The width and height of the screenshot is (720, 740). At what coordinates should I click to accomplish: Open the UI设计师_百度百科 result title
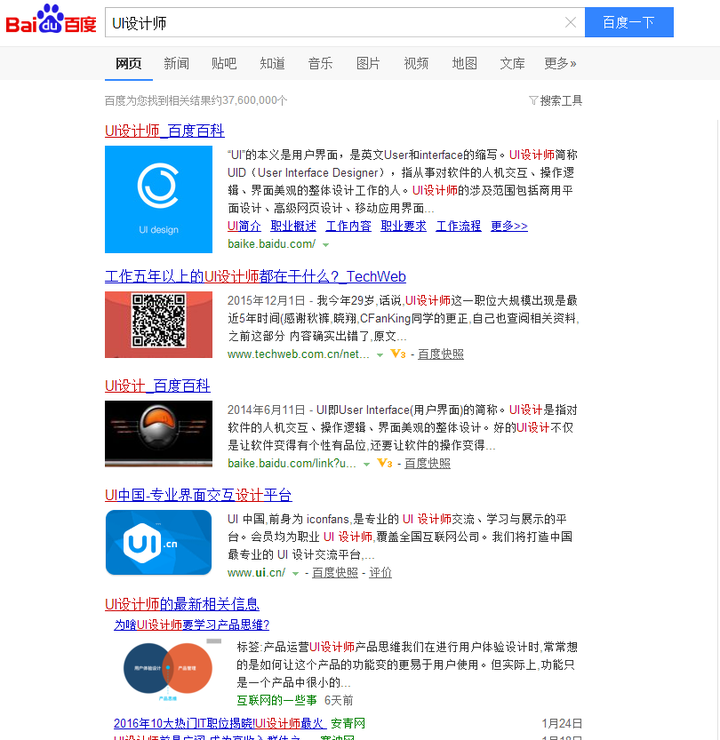pyautogui.click(x=165, y=131)
